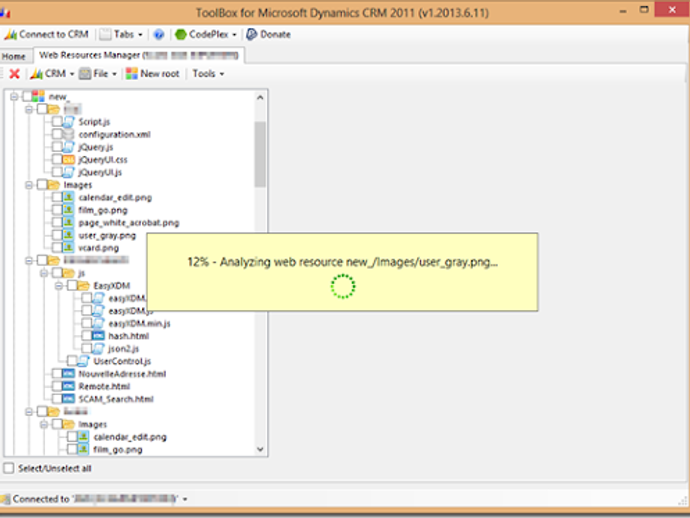Collapse the second Images folder near bottom
This screenshot has width=690, height=518.
click(x=44, y=424)
